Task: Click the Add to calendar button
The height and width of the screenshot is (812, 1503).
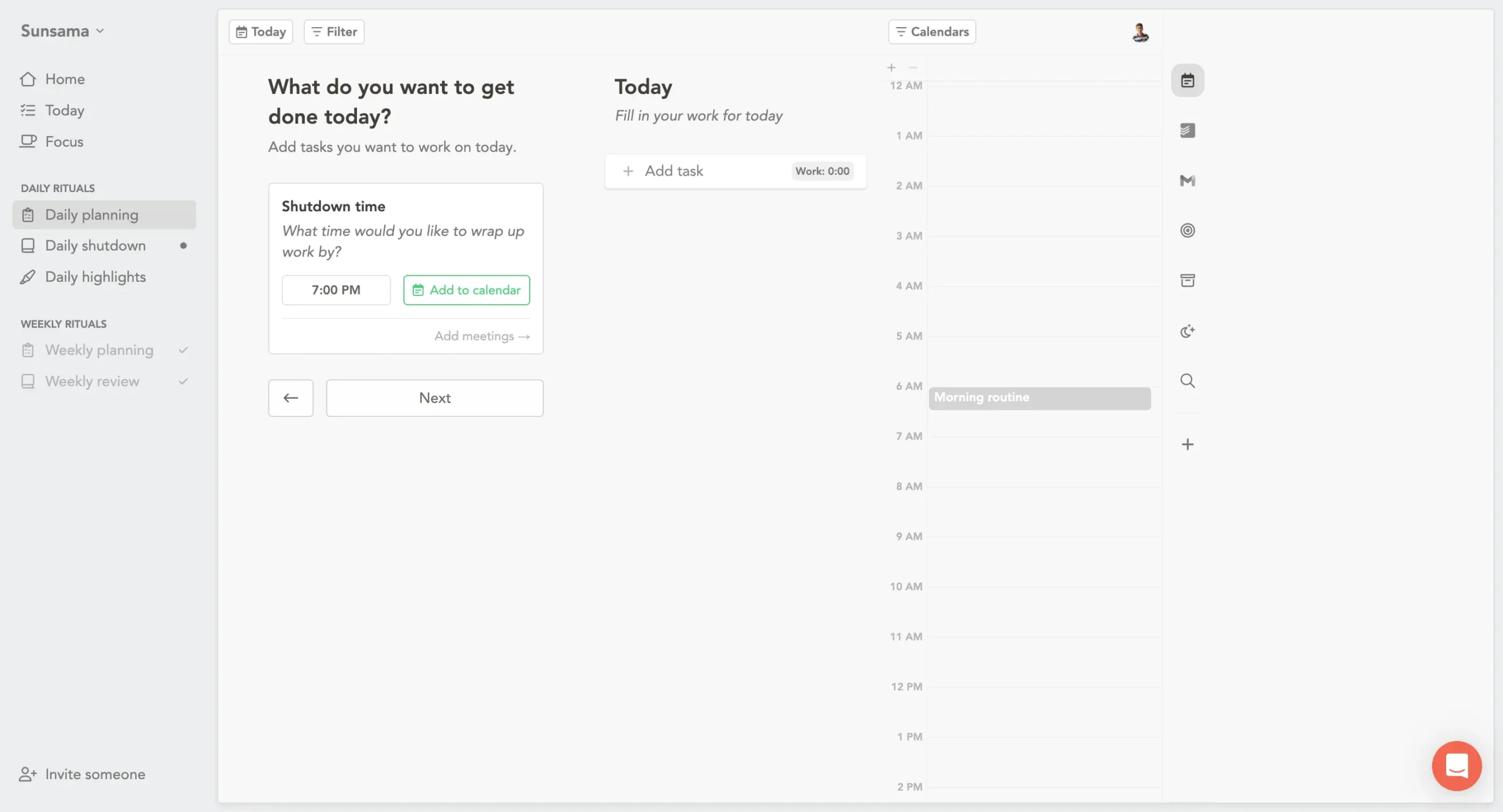Action: click(466, 290)
